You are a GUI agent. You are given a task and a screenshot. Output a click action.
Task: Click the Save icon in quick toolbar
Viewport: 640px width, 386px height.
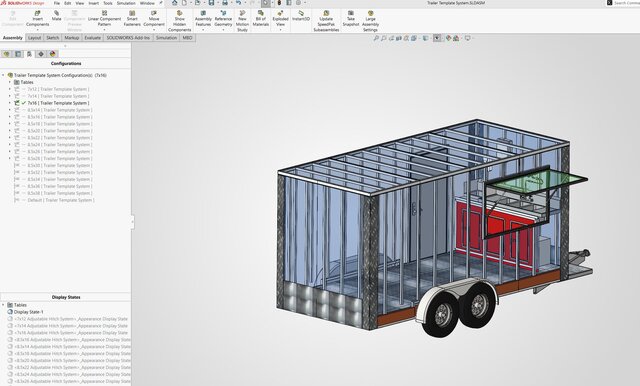coord(211,3)
